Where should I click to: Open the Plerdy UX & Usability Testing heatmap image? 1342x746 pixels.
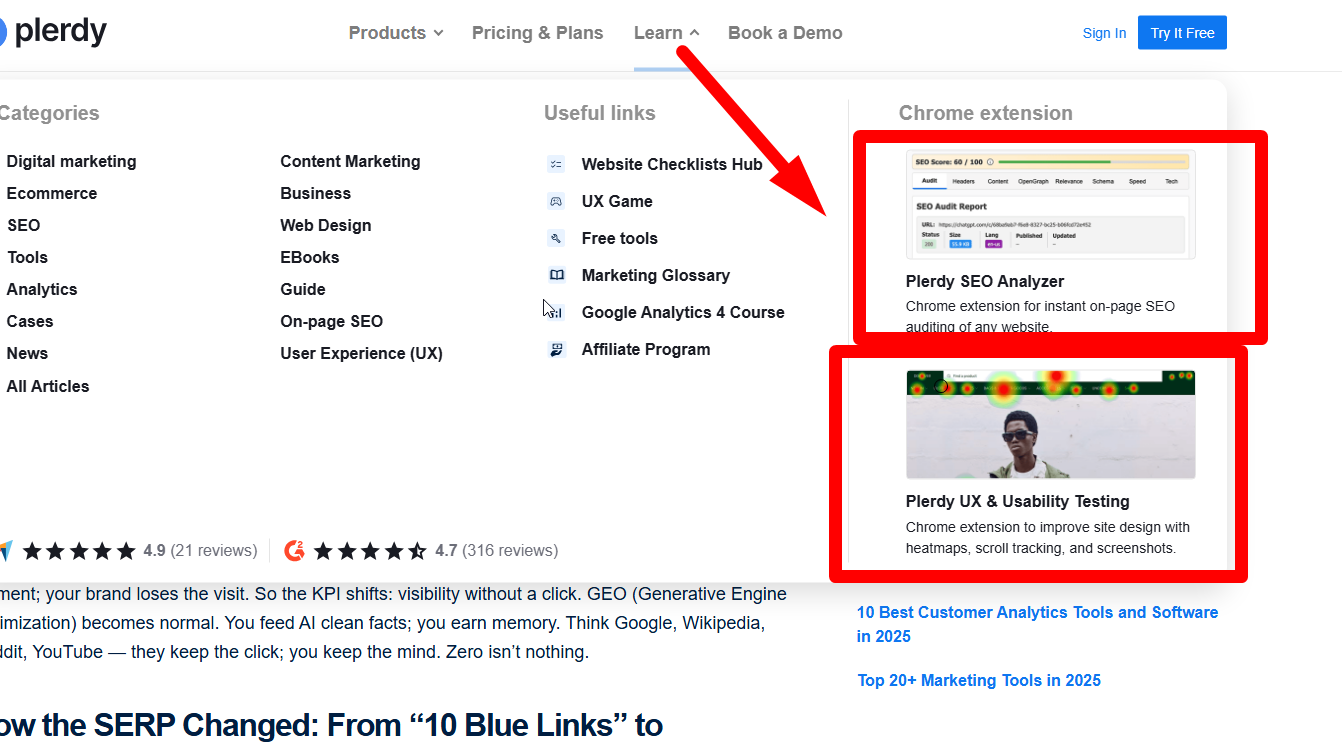1051,425
